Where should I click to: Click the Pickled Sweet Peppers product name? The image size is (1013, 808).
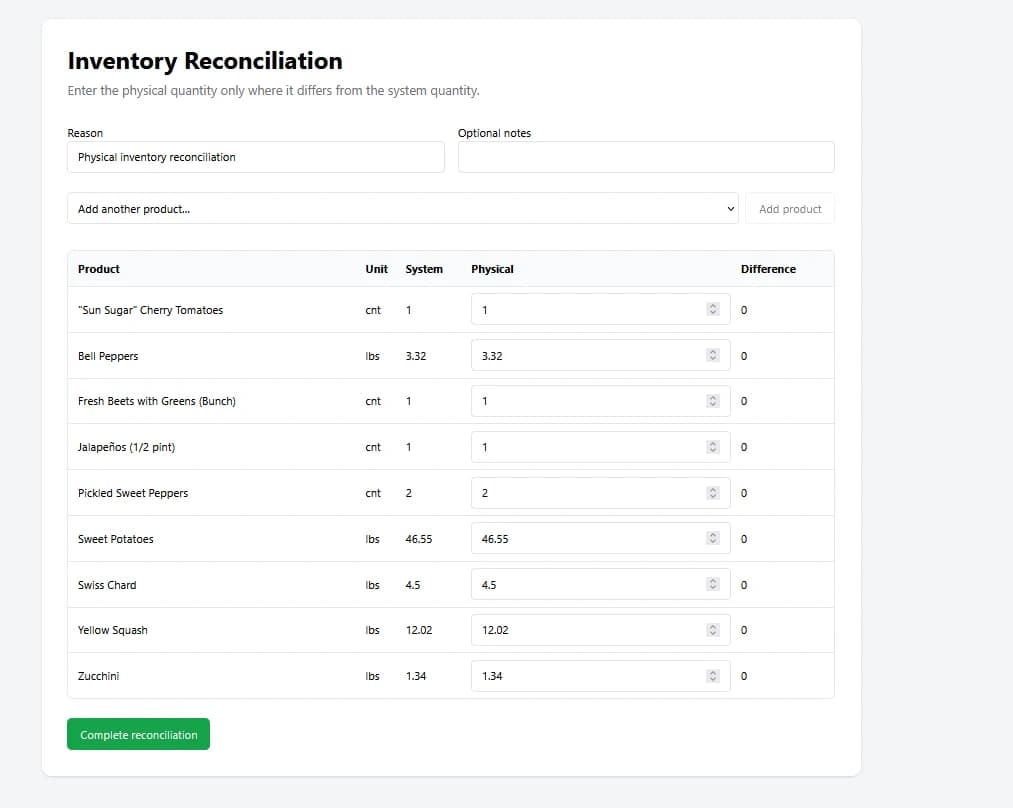click(x=133, y=493)
